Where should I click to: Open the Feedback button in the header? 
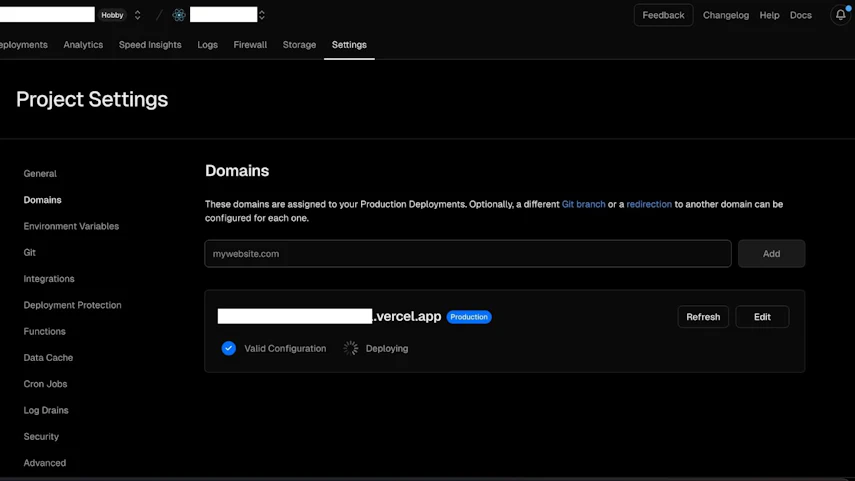click(663, 15)
